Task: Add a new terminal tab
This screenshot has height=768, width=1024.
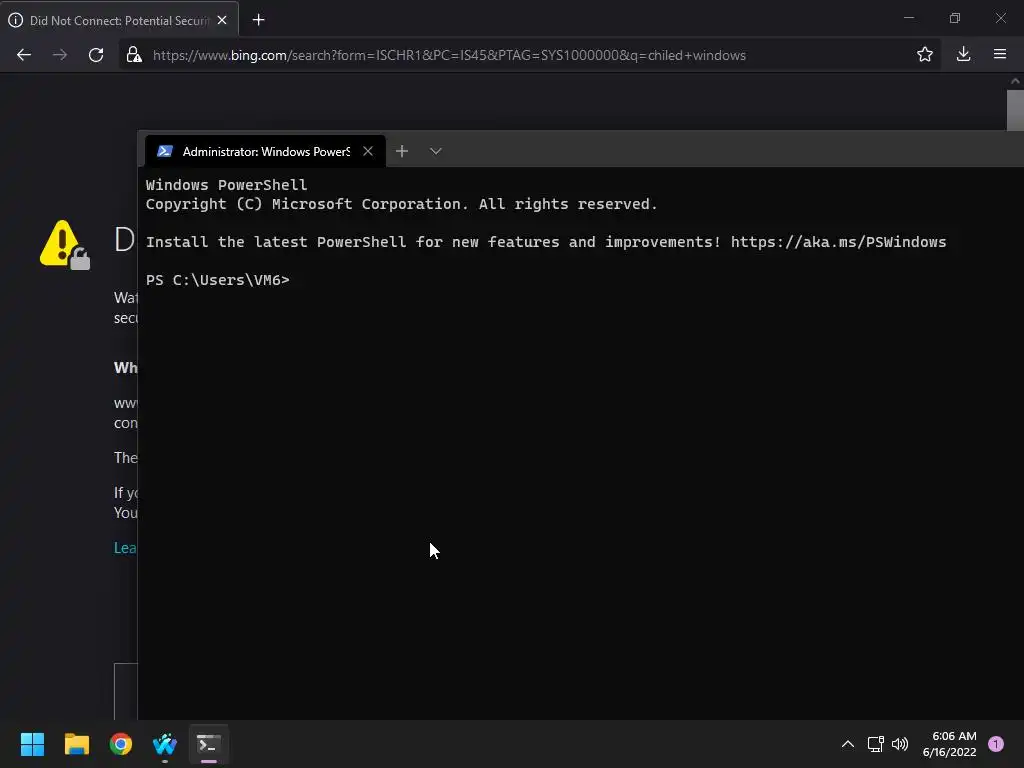Action: [x=402, y=152]
